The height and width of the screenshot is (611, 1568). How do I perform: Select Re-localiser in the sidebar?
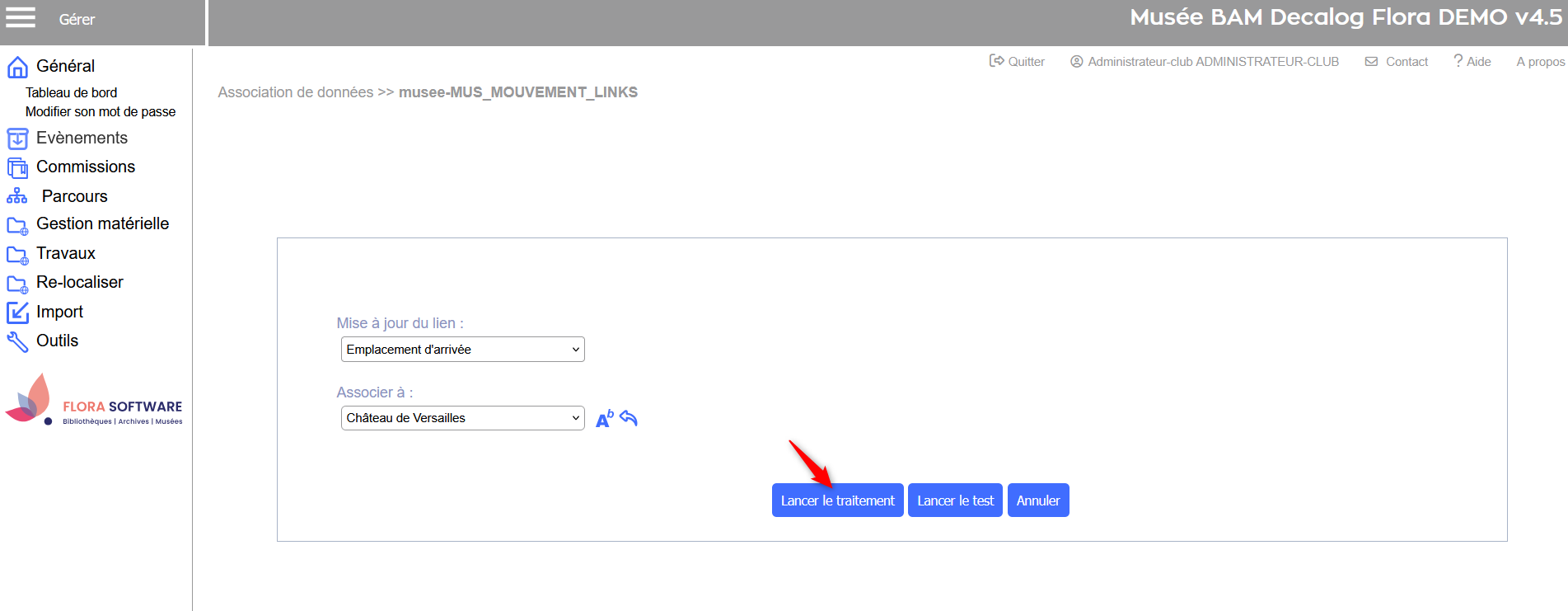click(x=79, y=282)
